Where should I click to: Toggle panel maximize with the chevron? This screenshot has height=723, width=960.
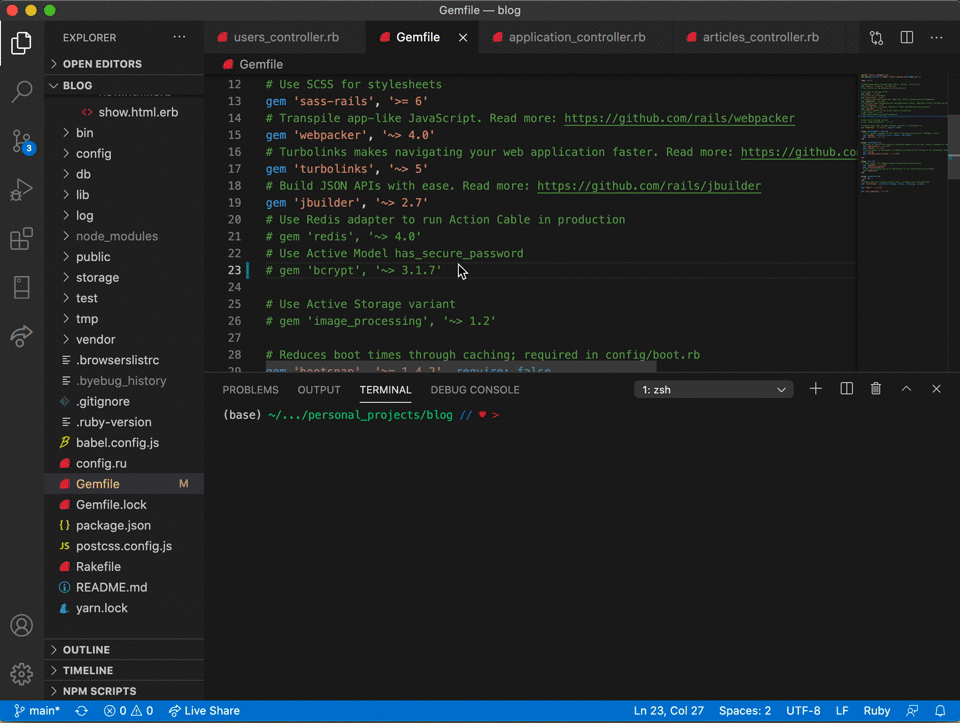point(906,389)
